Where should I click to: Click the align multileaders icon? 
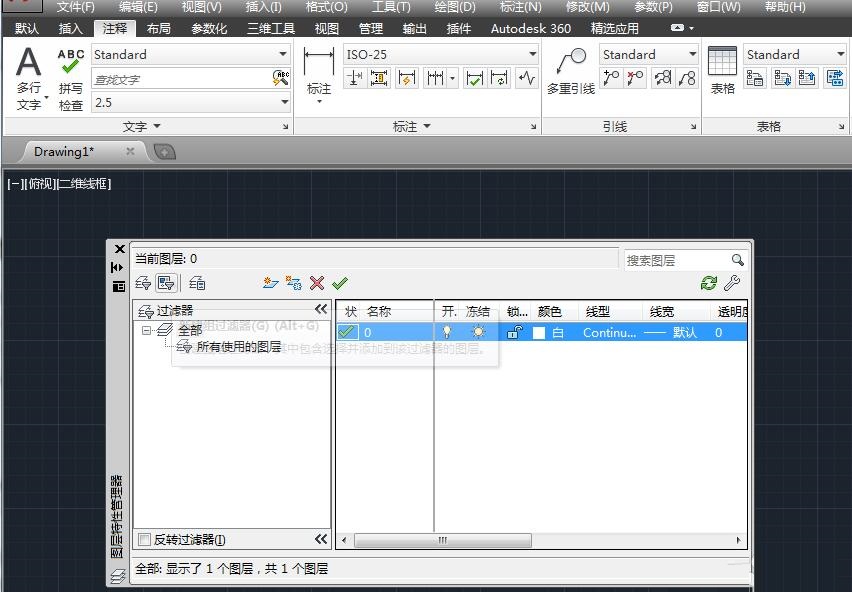pos(662,78)
